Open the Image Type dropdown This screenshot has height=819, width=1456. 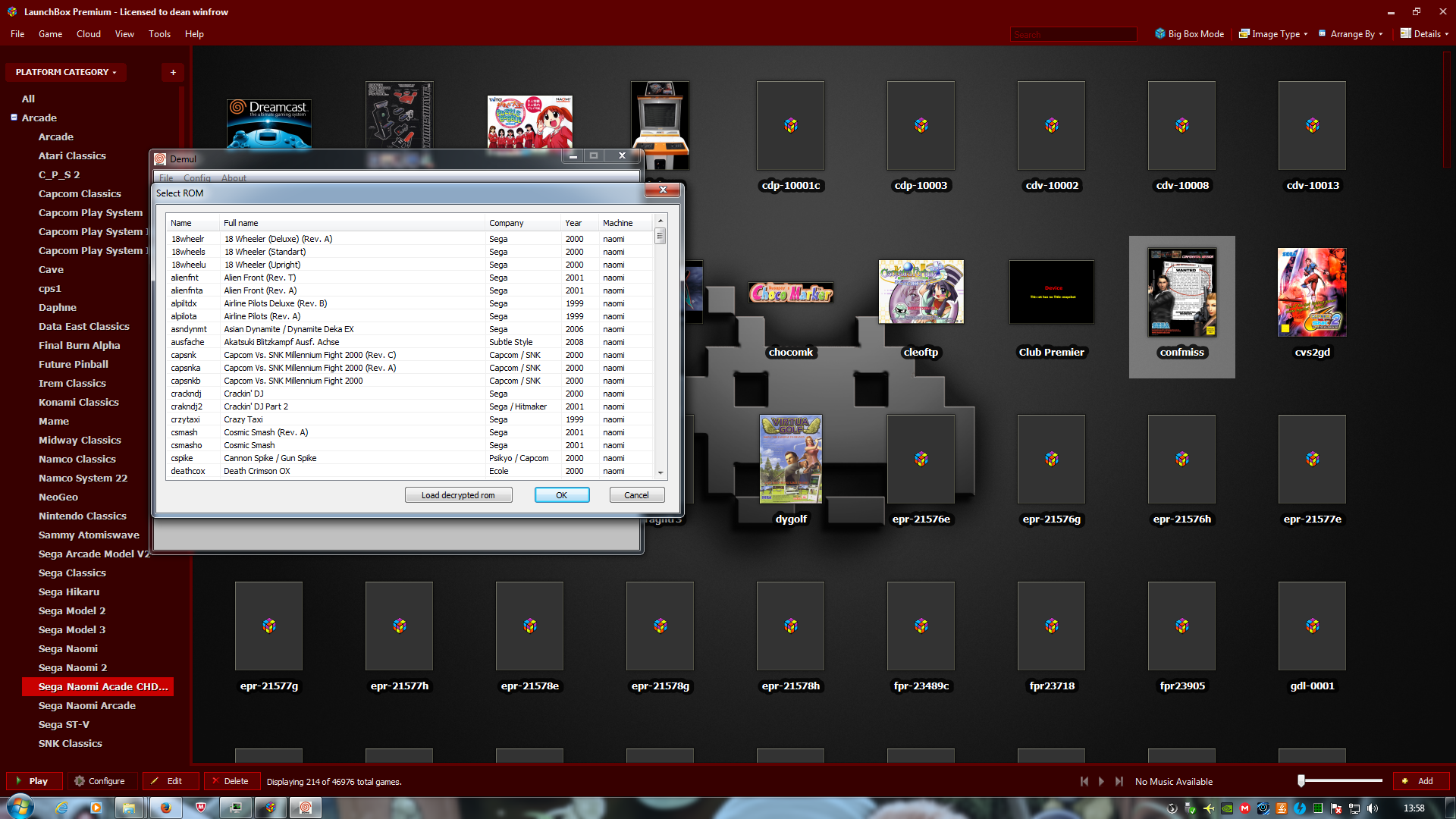[x=1273, y=34]
